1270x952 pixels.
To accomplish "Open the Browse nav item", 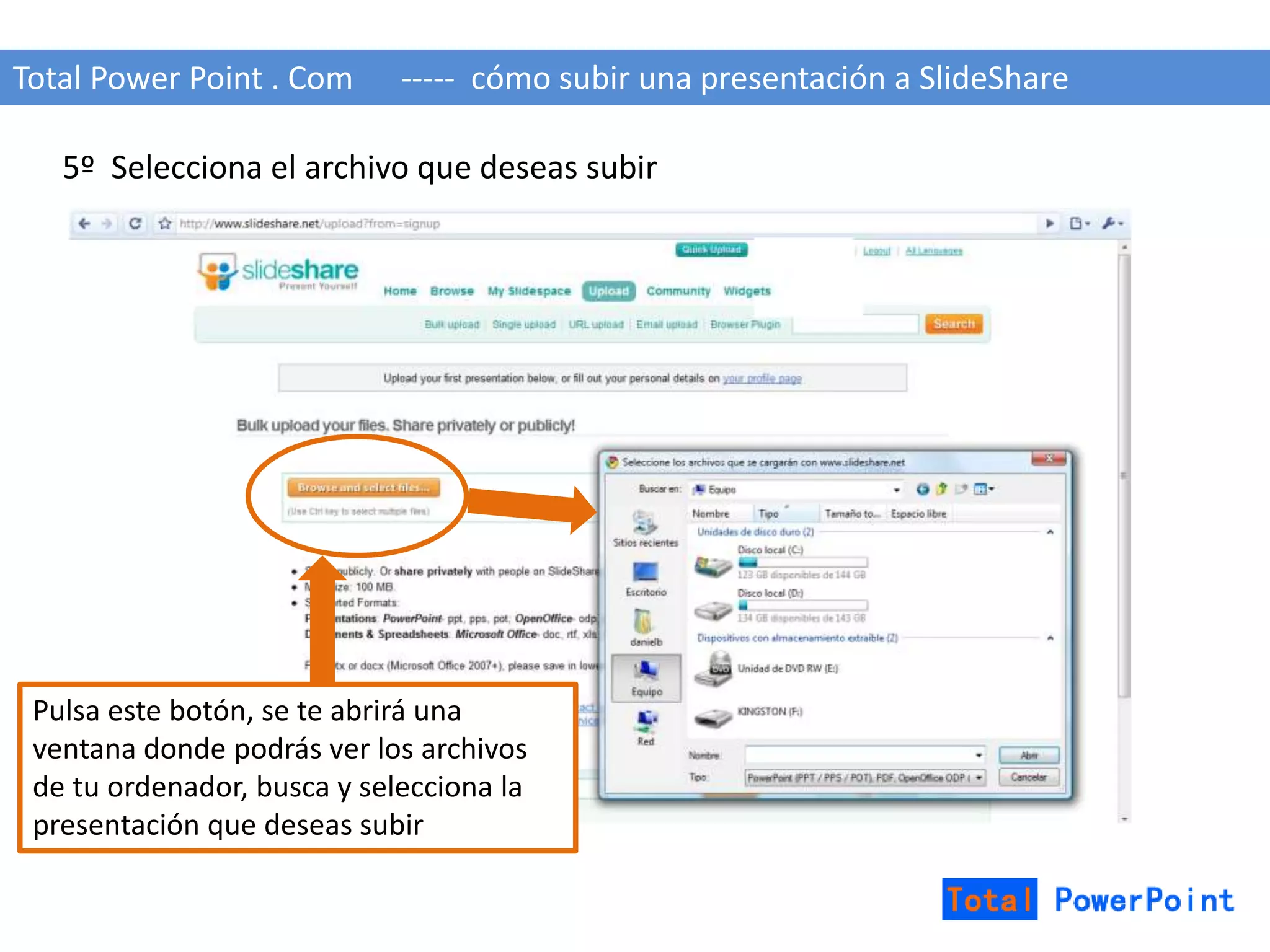I will (452, 291).
